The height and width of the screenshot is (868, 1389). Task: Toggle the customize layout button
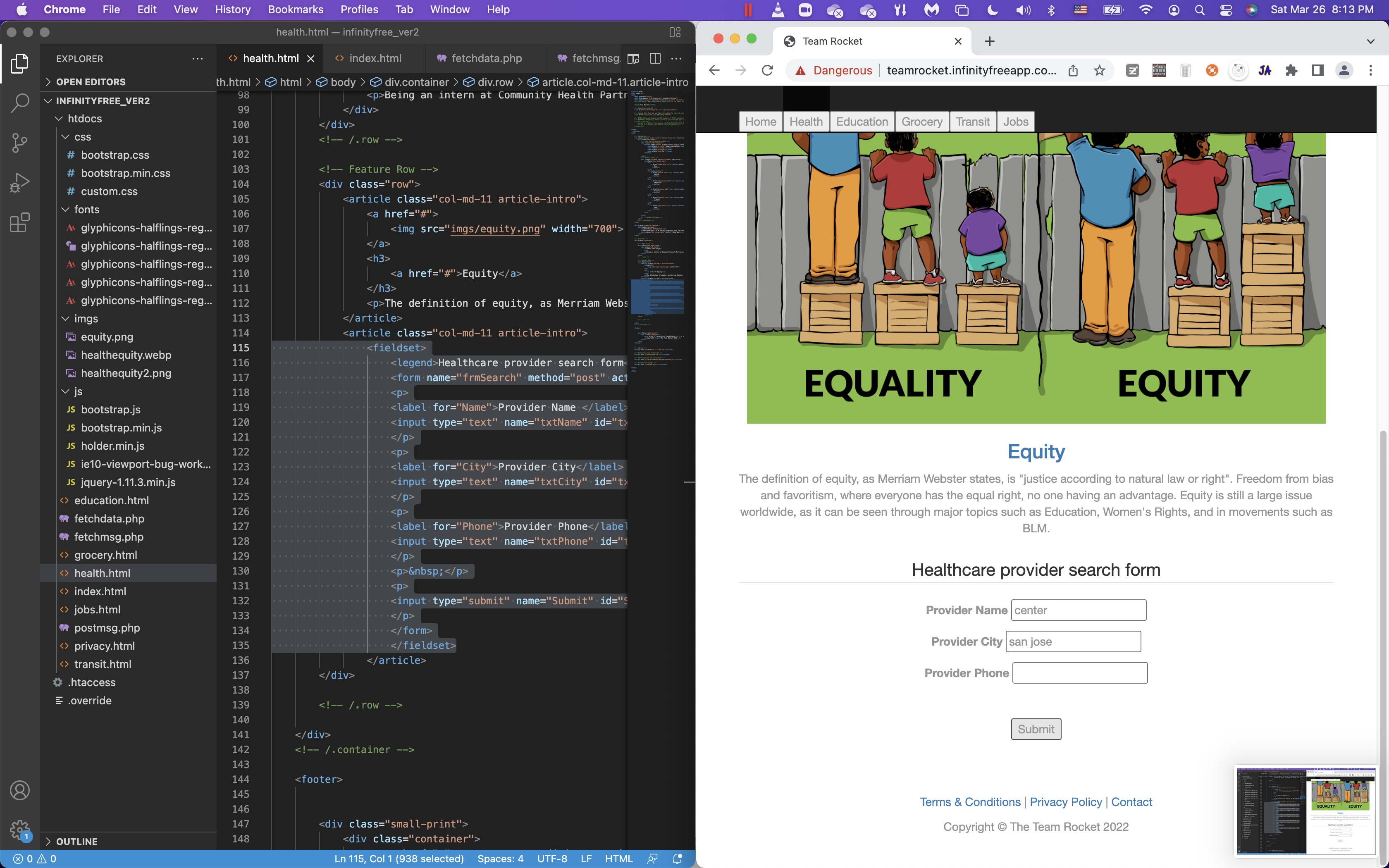pyautogui.click(x=675, y=32)
